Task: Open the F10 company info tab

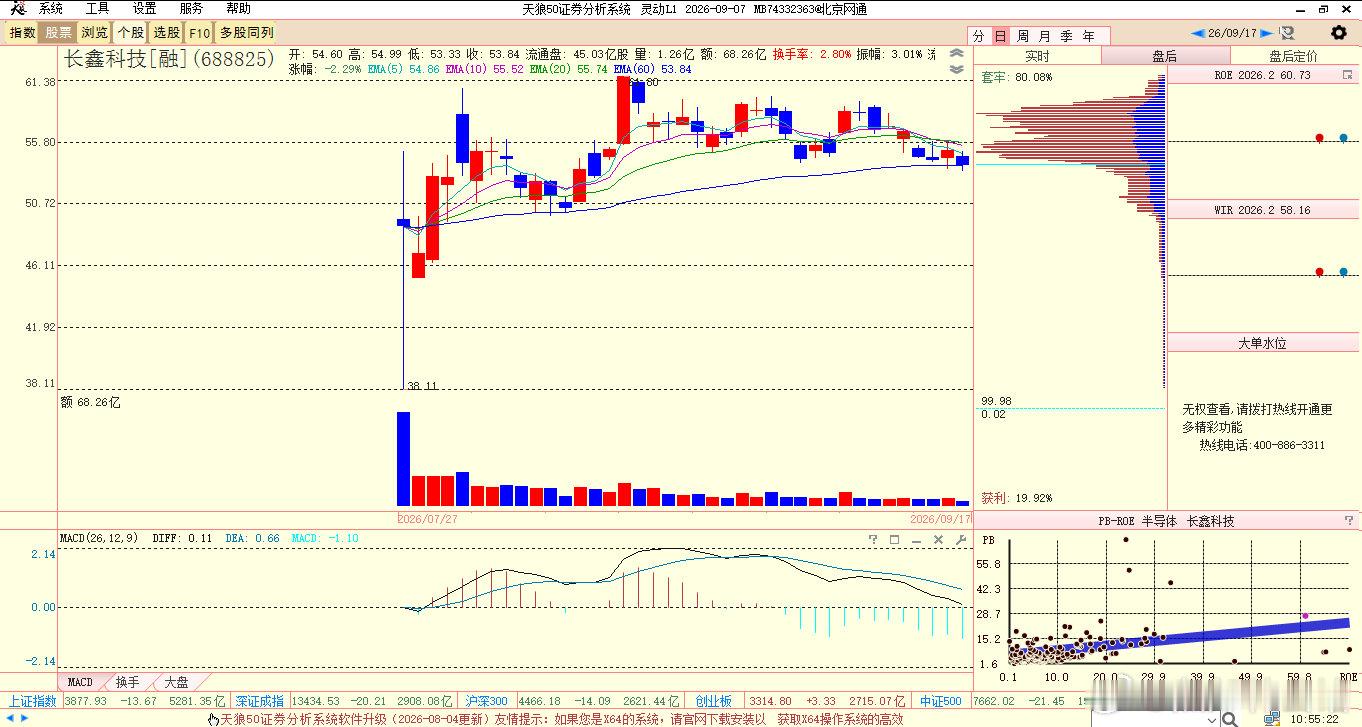Action: pos(200,33)
